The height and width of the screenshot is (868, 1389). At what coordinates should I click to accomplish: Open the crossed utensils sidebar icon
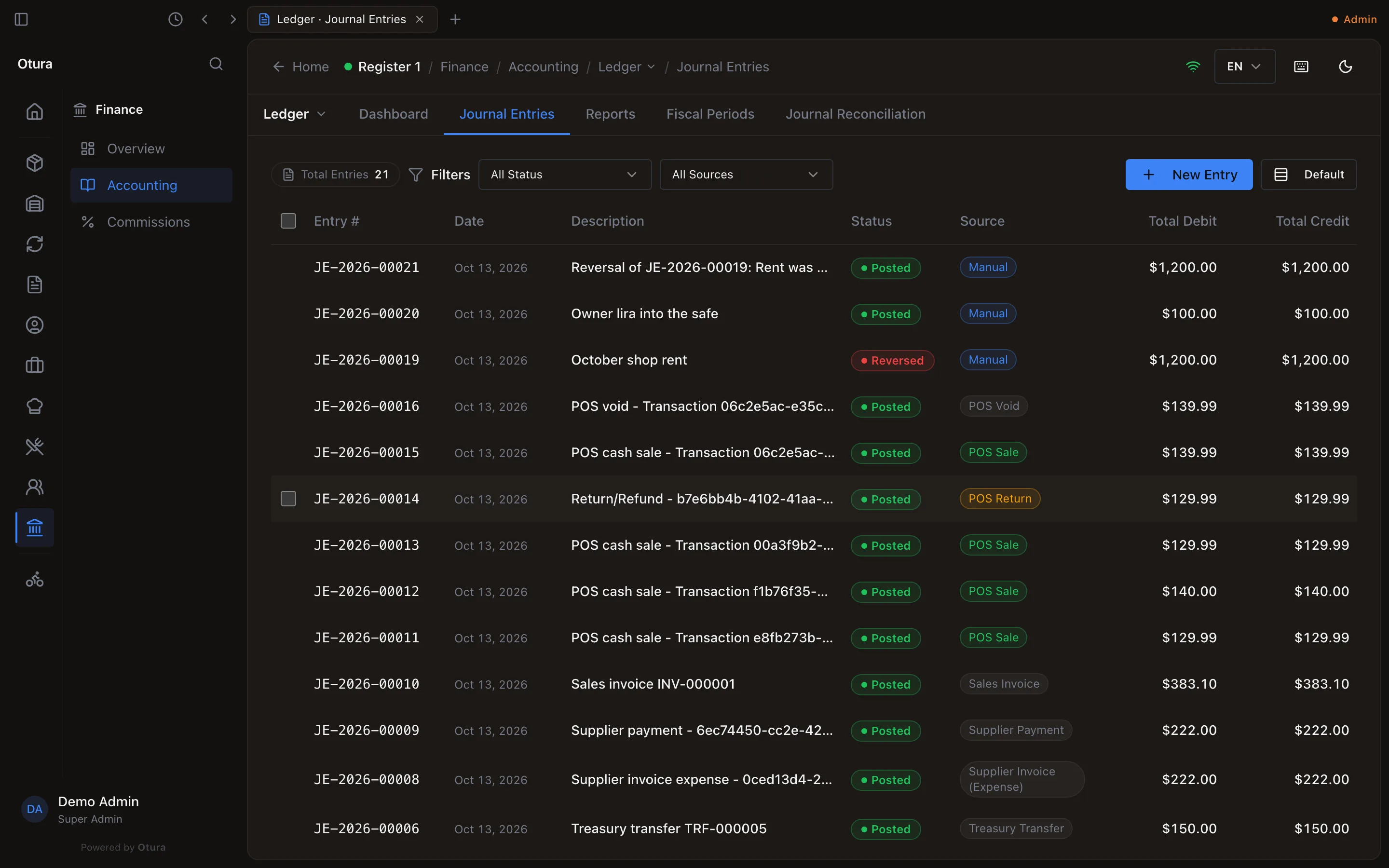(x=34, y=447)
